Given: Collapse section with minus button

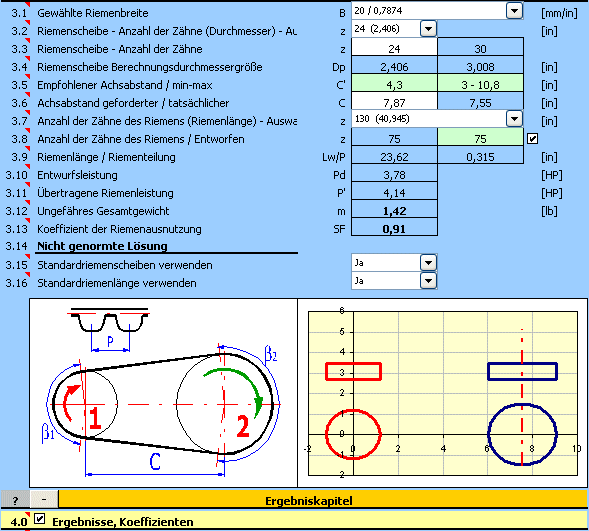Looking at the screenshot, I should pos(44,500).
